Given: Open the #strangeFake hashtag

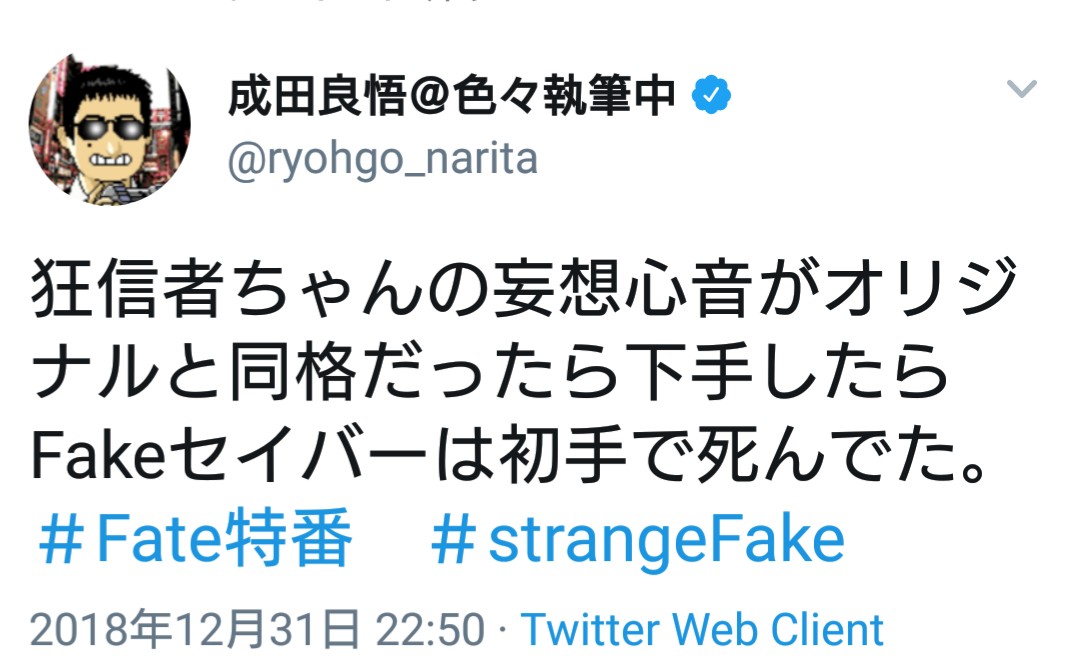Looking at the screenshot, I should [x=638, y=540].
